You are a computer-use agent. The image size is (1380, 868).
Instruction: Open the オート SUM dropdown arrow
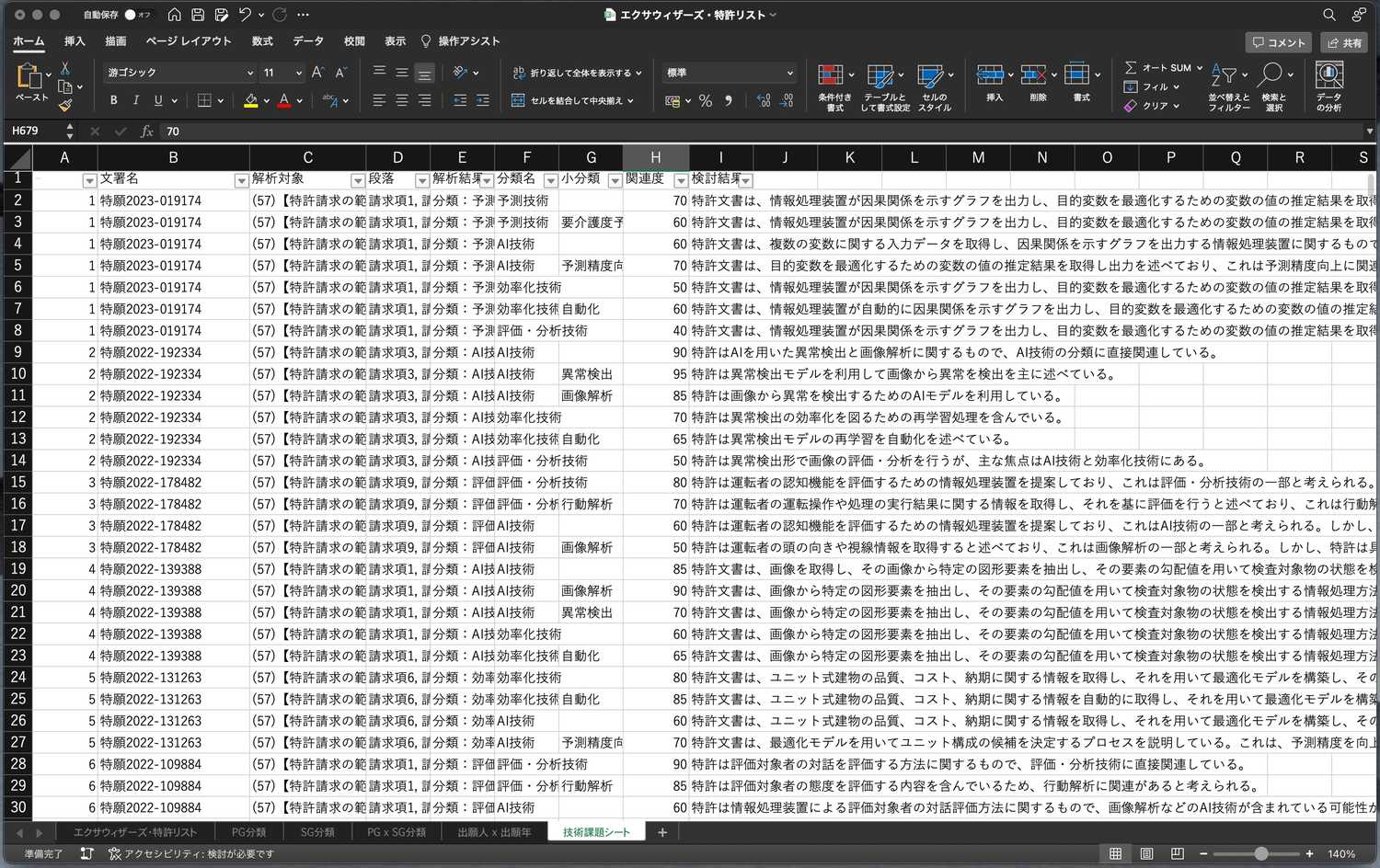(x=1200, y=68)
